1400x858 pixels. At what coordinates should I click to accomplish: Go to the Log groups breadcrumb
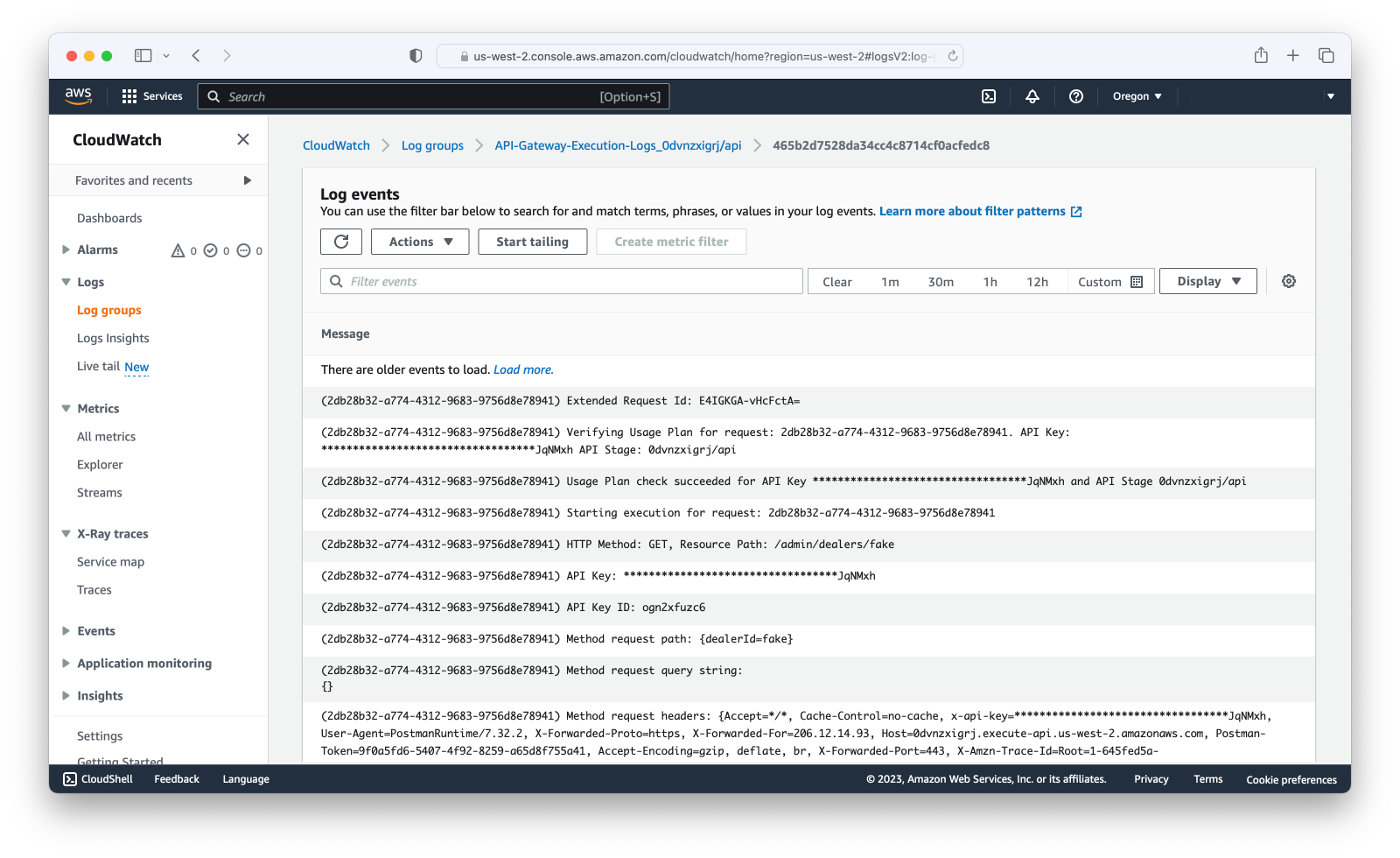[432, 145]
